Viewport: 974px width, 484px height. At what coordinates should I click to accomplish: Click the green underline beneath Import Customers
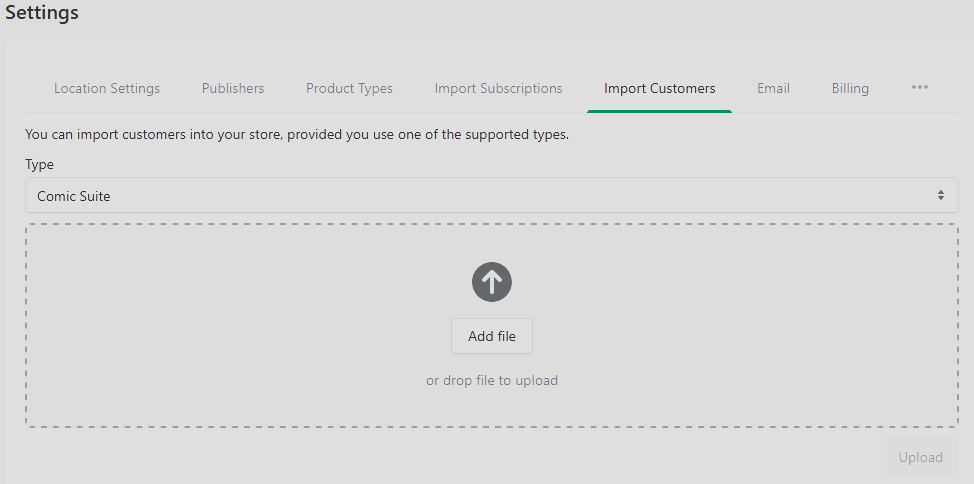coord(659,111)
